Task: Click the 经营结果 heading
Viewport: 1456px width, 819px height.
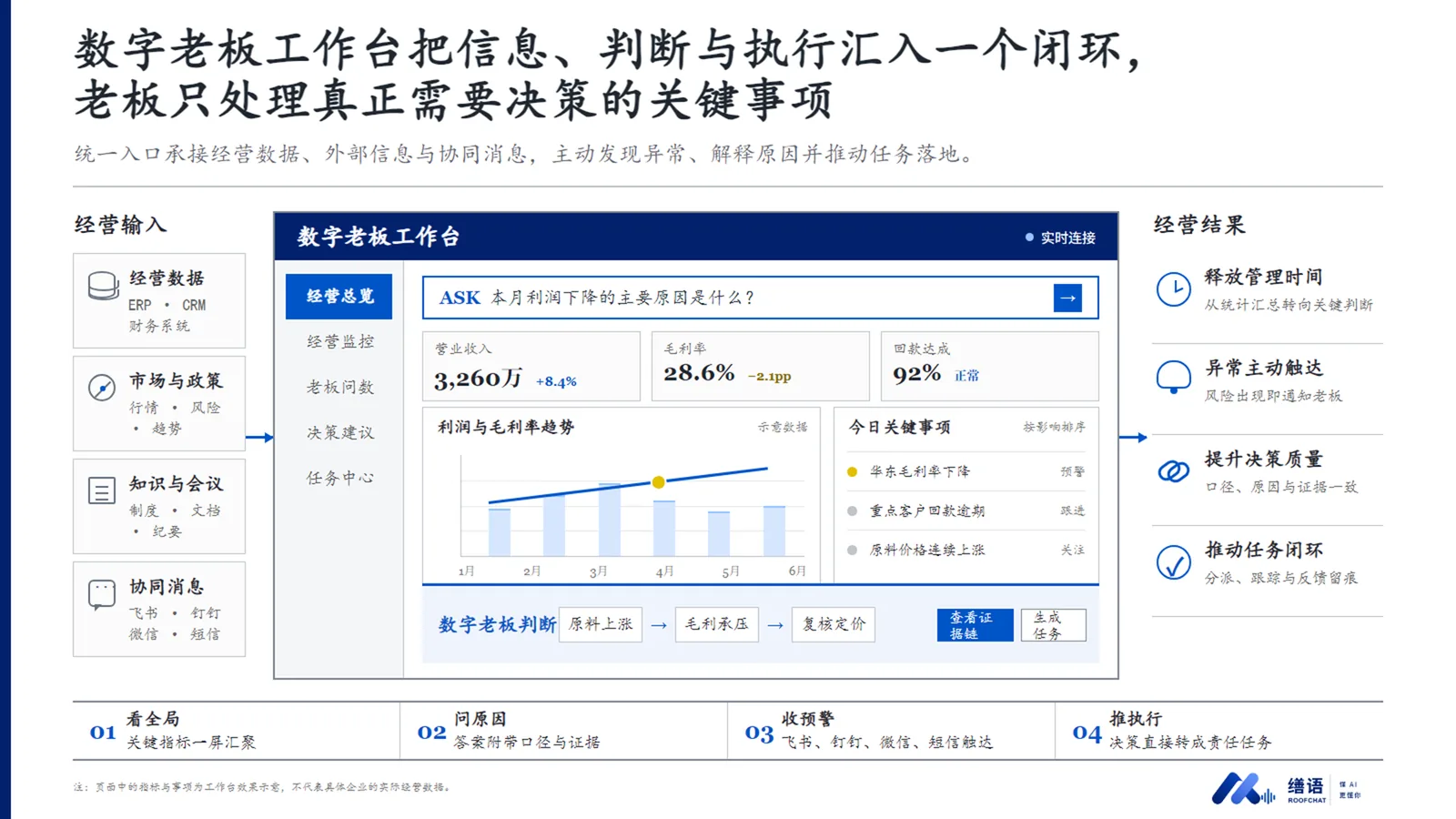Action: coord(1199,225)
